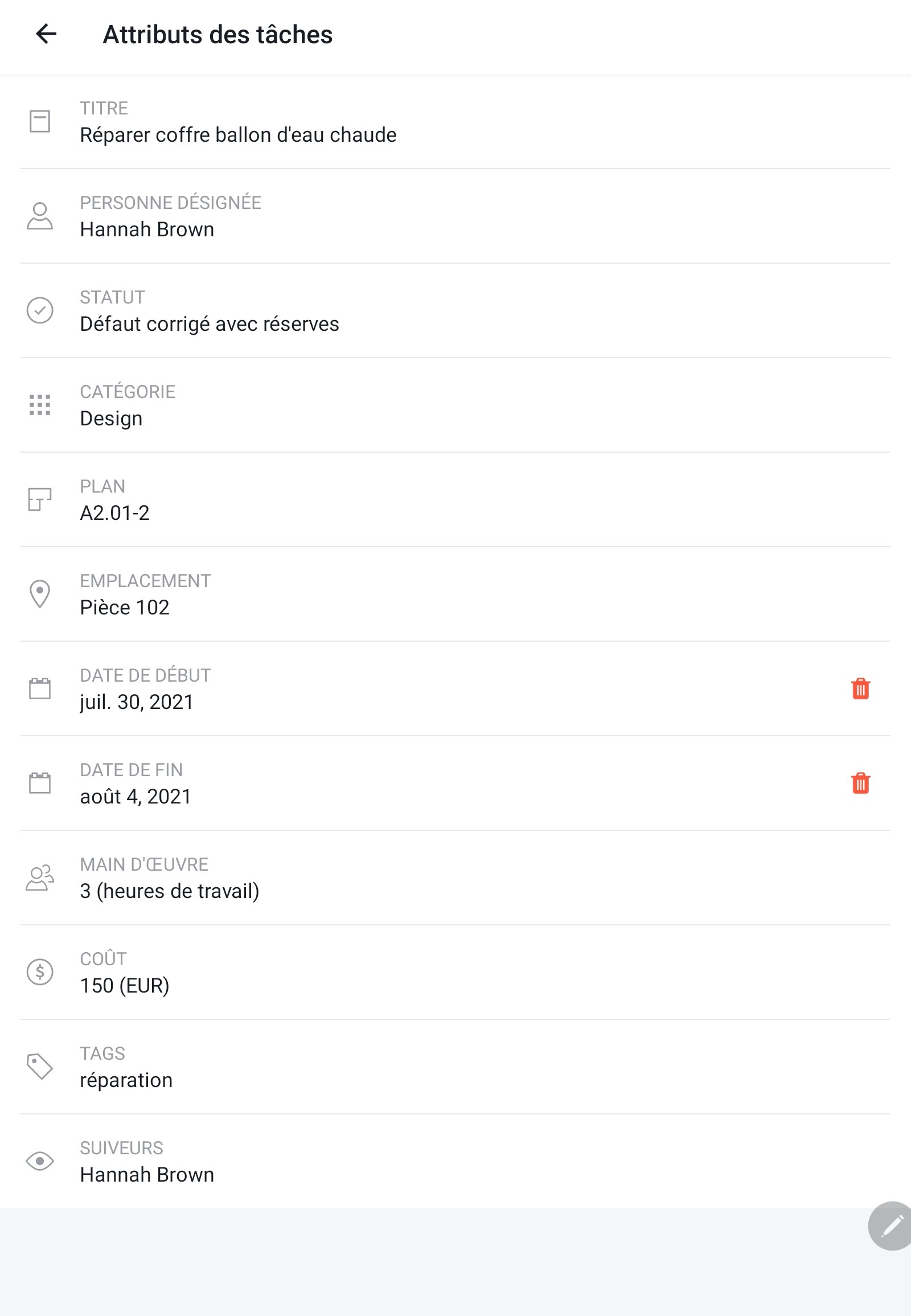Edit the title Réparer coffre ballon d'eau chaude

(455, 122)
